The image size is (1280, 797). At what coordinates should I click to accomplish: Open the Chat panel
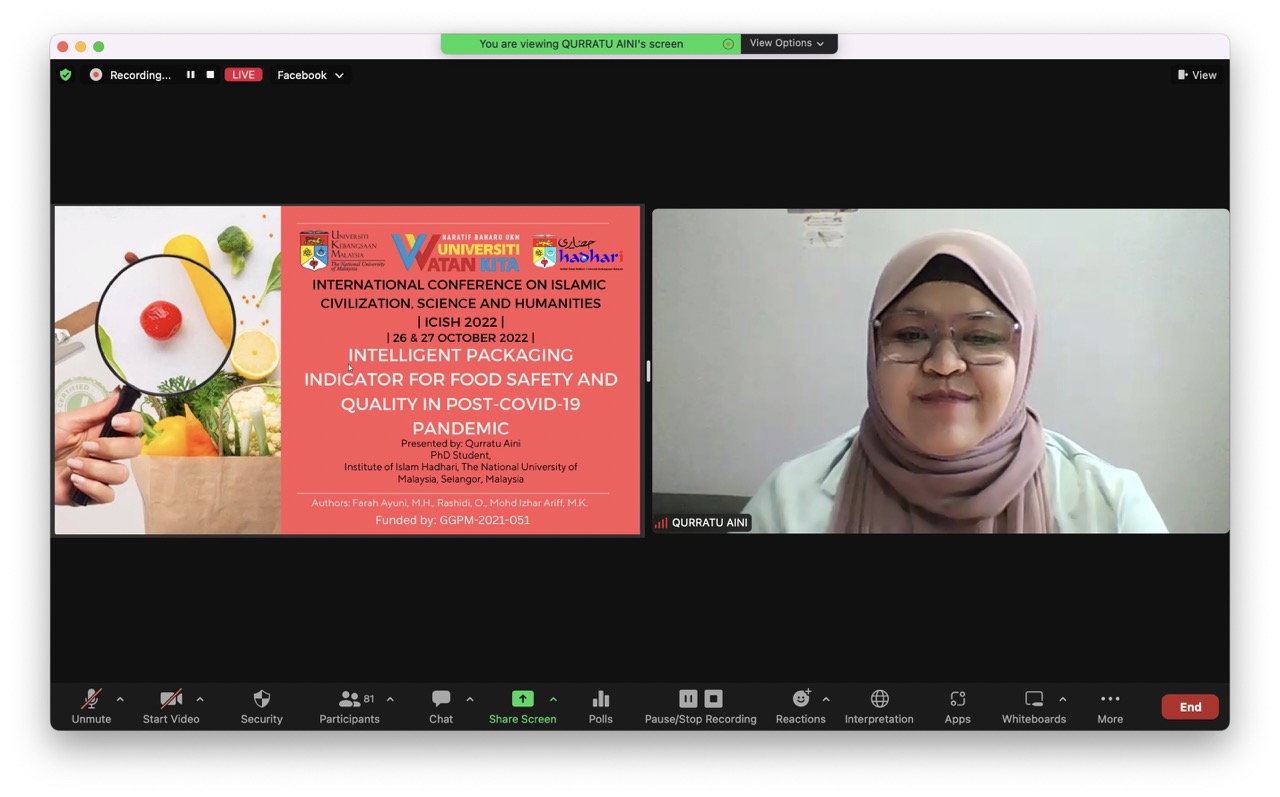pos(441,706)
